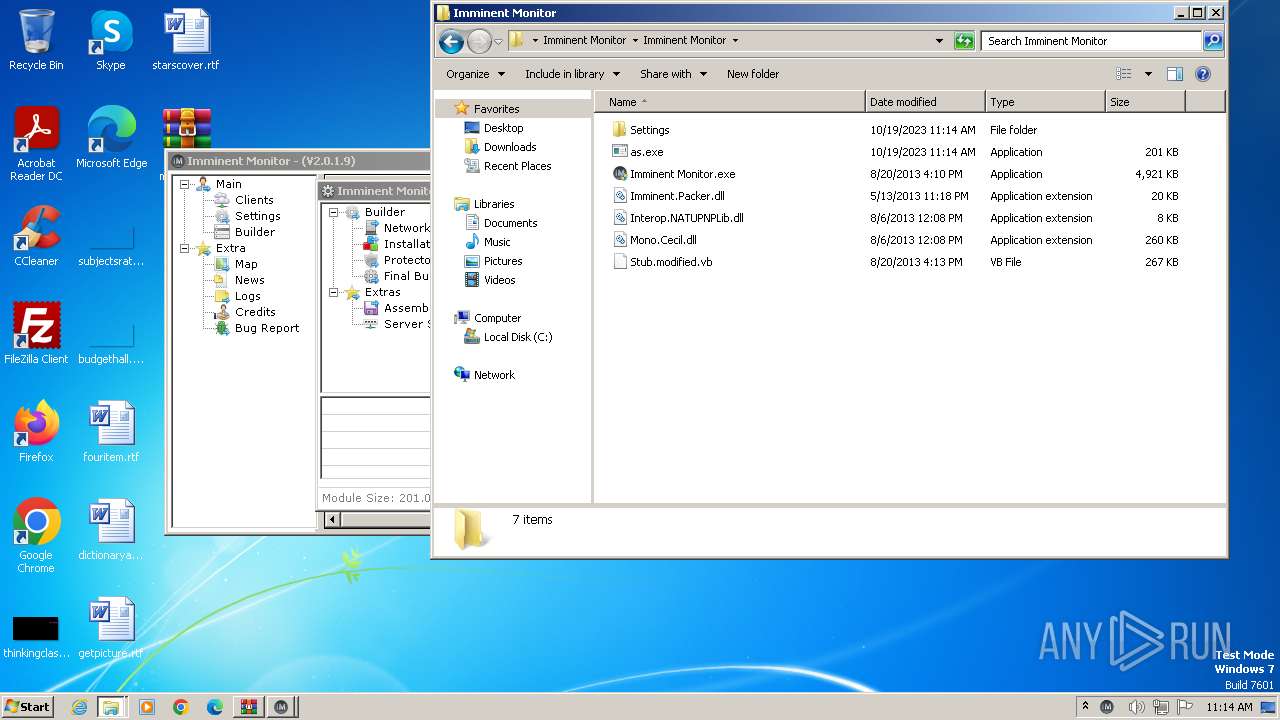Sort files by Name column header

[x=730, y=102]
